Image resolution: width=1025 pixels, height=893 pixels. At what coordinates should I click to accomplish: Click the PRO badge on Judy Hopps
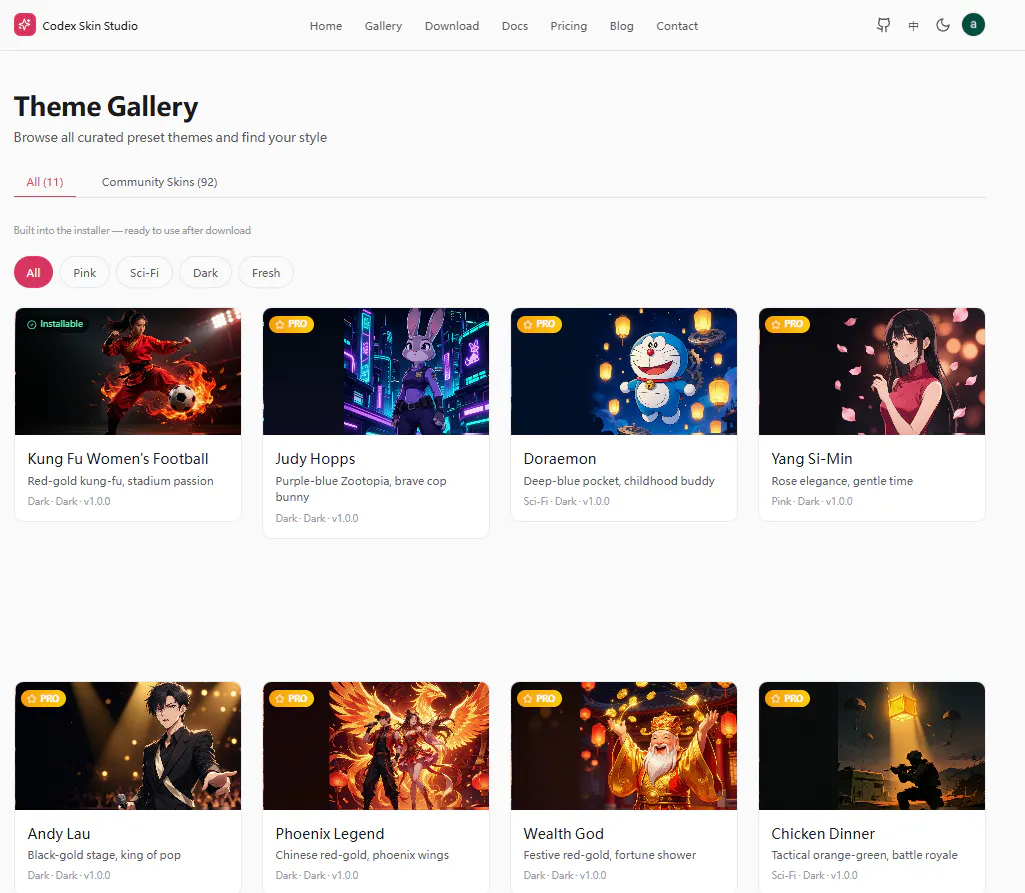pos(292,324)
